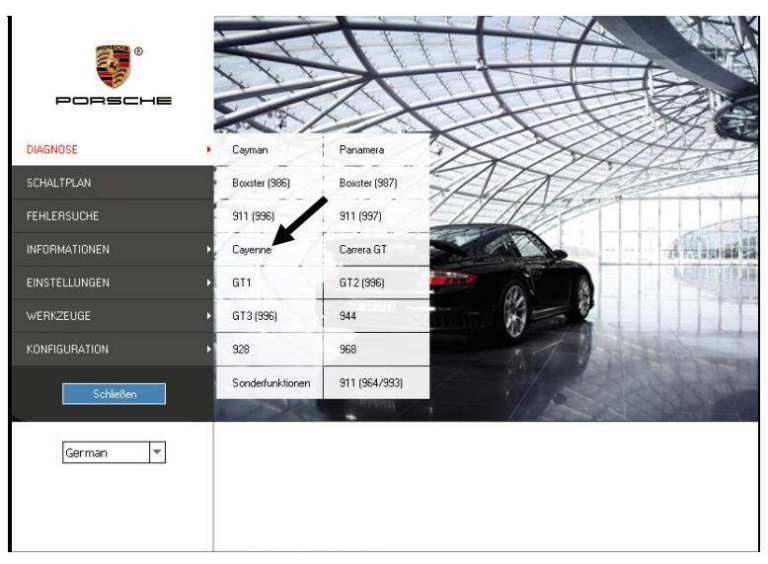
Task: Select 911 (997) model
Action: pyautogui.click(x=377, y=216)
